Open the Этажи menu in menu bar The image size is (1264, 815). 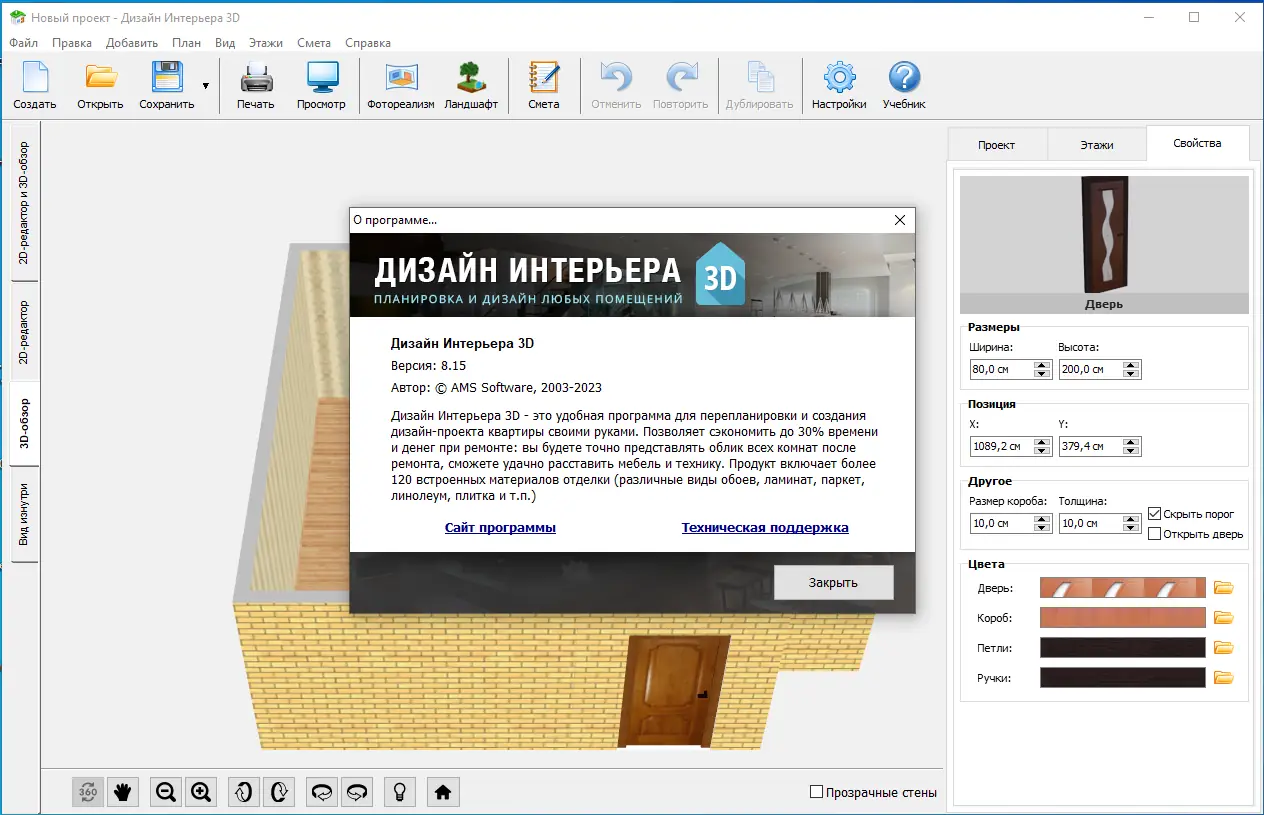[x=266, y=43]
